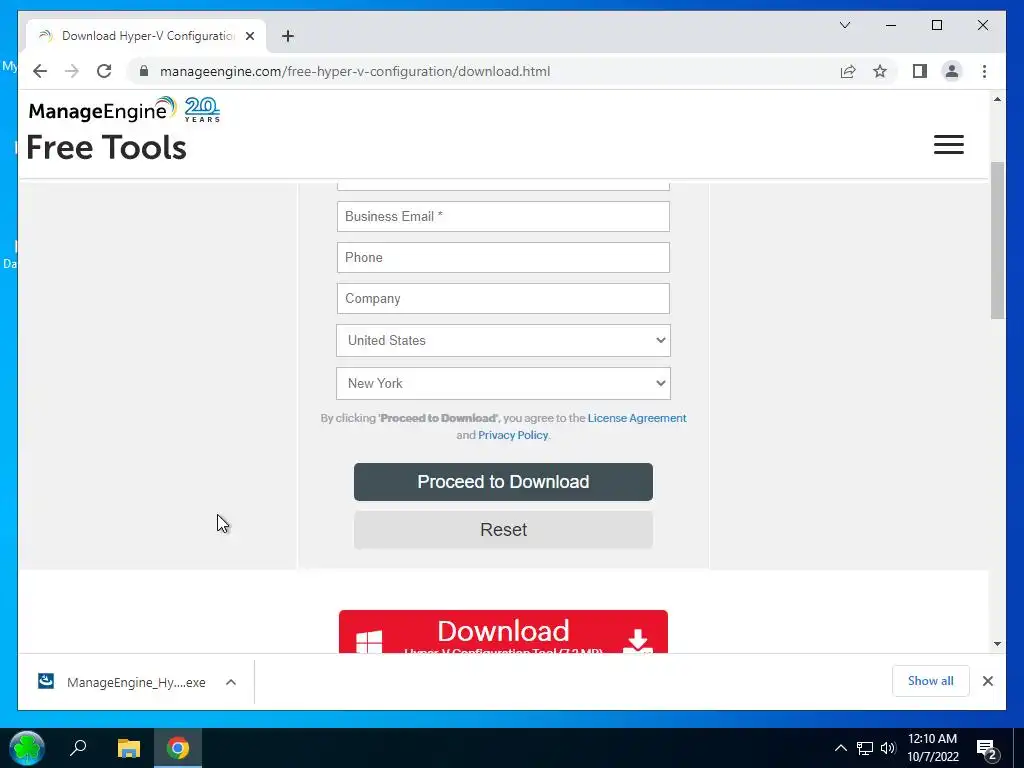Open the Privacy Policy link
This screenshot has width=1024, height=768.
click(513, 435)
